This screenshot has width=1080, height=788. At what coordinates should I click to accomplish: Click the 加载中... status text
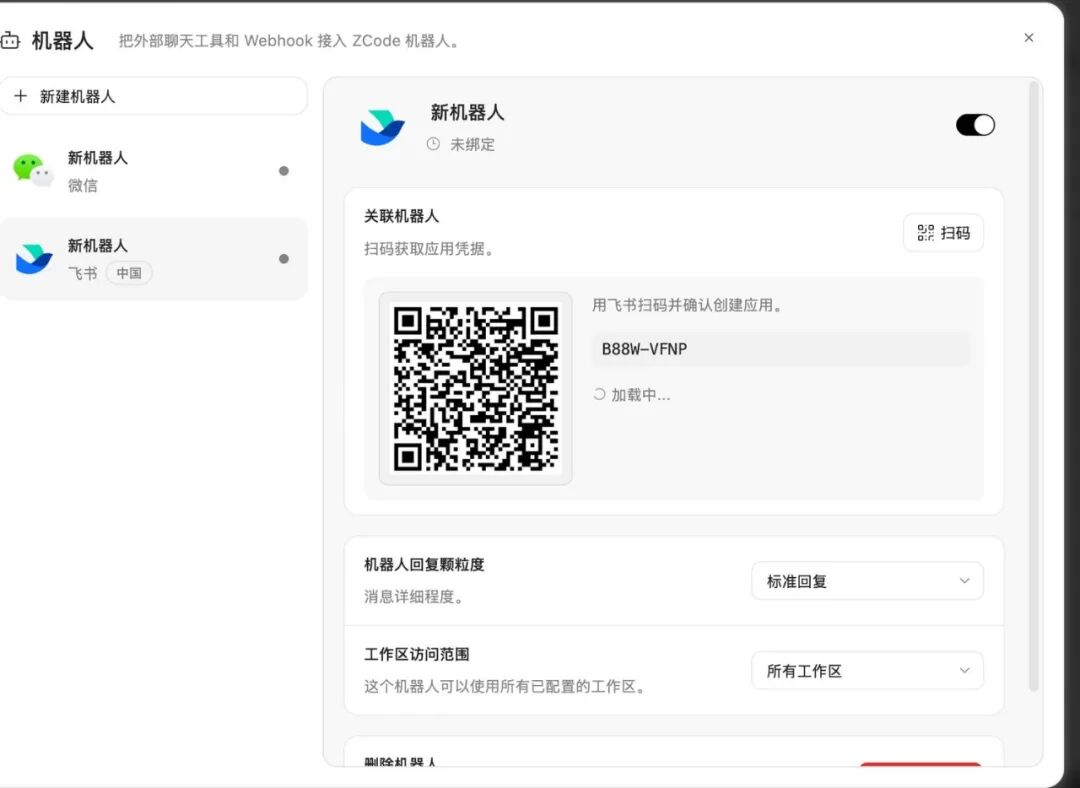pyautogui.click(x=641, y=395)
